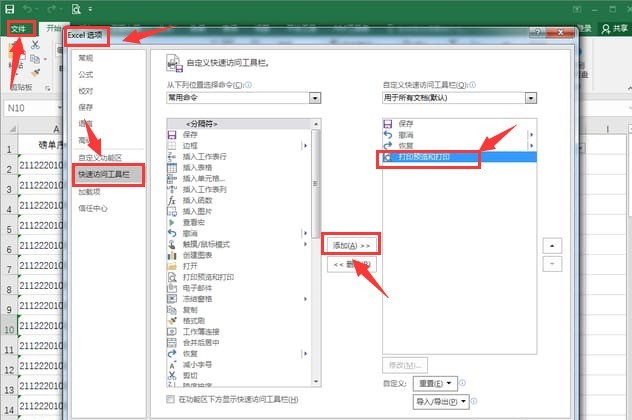This screenshot has height=420, width=632.
Task: Click the Save icon in title bar
Action: 9,9
